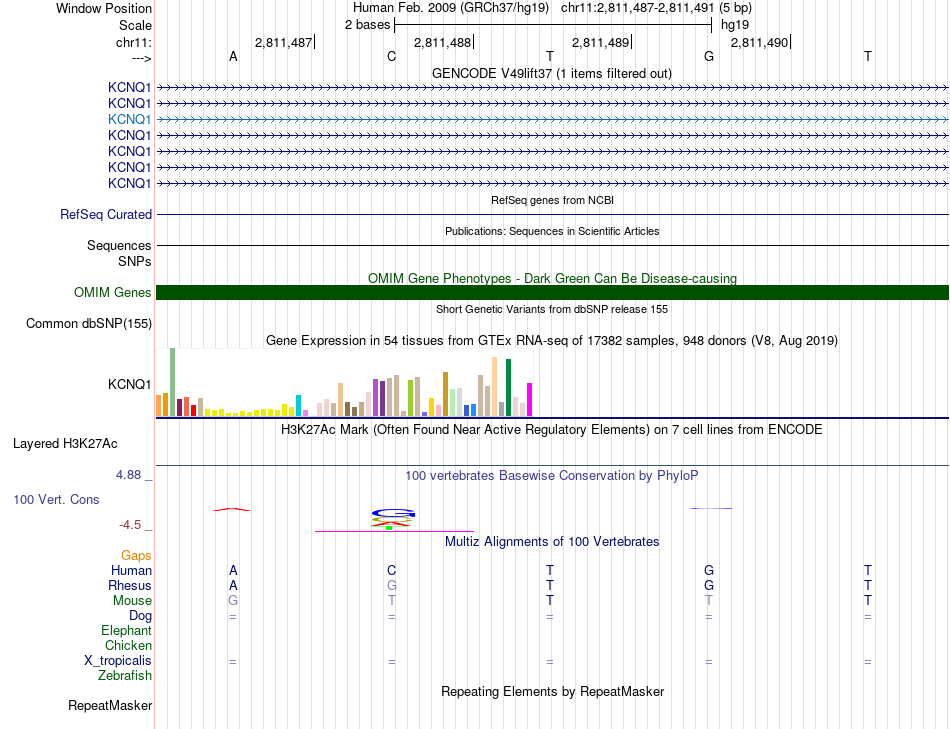
Task: Click the Human species label
Action: [131, 571]
